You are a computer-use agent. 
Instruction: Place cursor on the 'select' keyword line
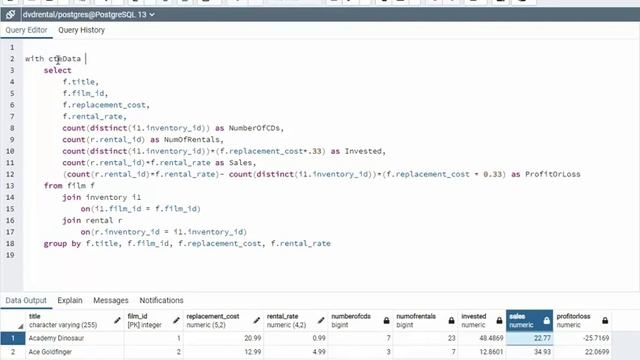58,70
